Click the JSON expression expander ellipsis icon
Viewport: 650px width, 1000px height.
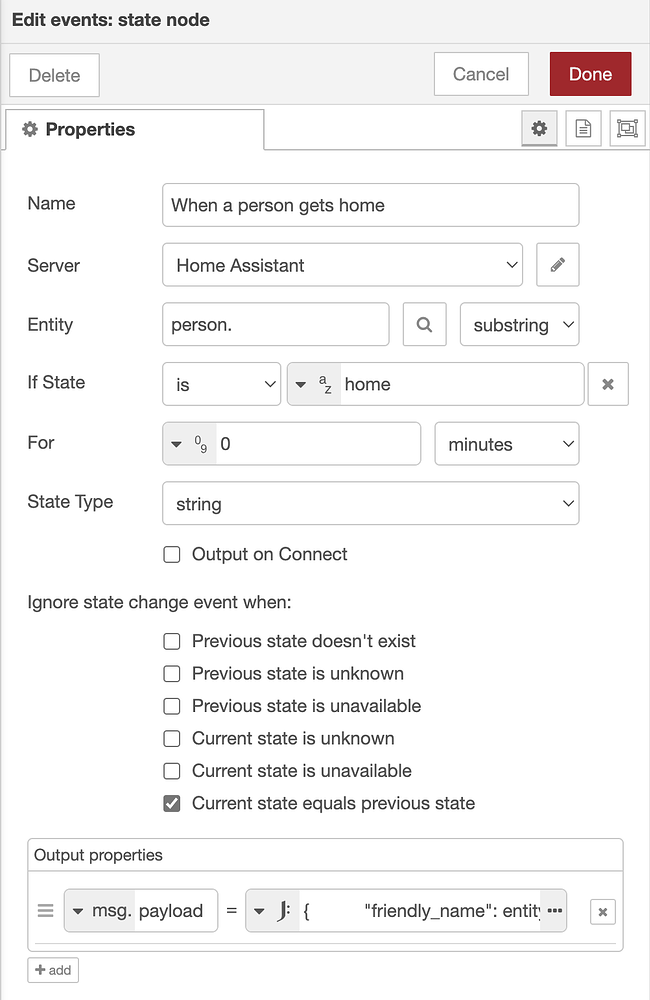click(x=554, y=911)
